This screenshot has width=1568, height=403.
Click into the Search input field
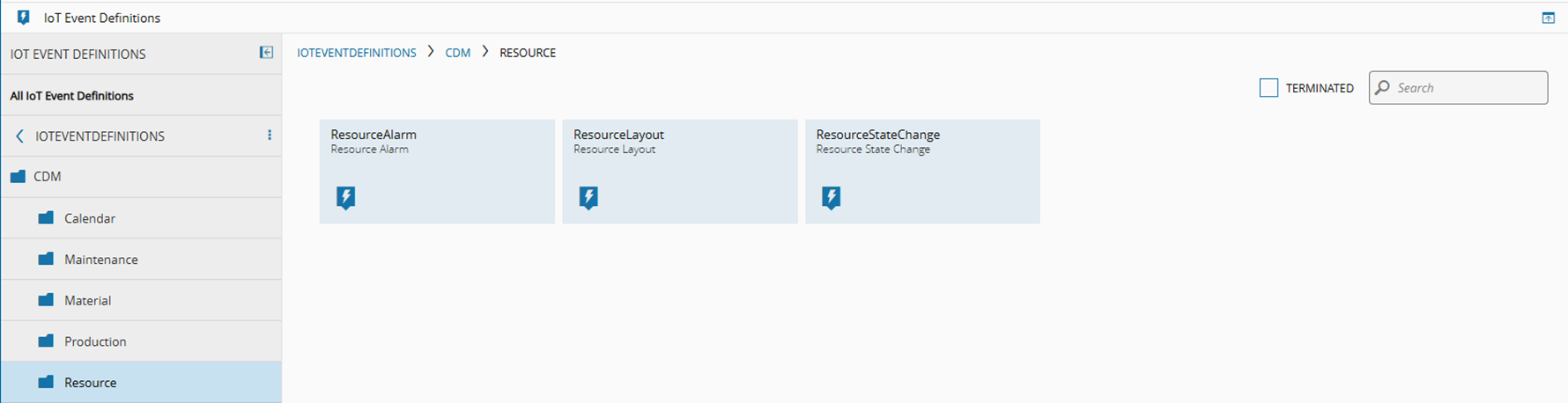pos(1467,88)
